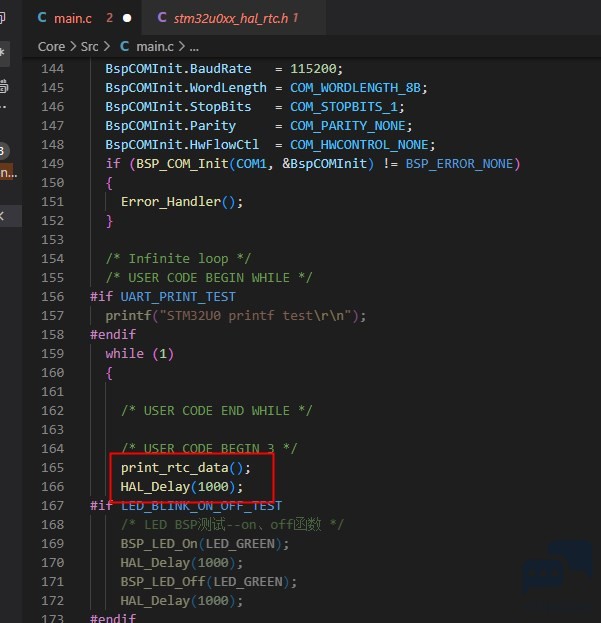Viewport: 601px width, 623px height.
Task: Click line number 167 in the gutter
Action: (52, 506)
